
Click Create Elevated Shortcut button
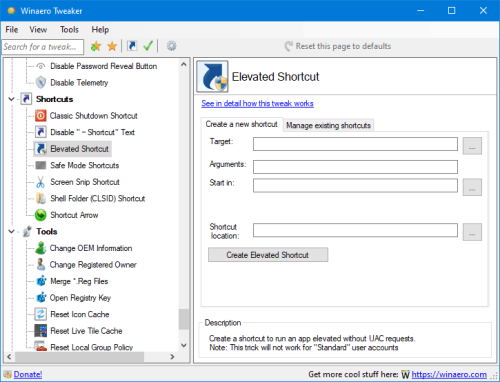(268, 255)
